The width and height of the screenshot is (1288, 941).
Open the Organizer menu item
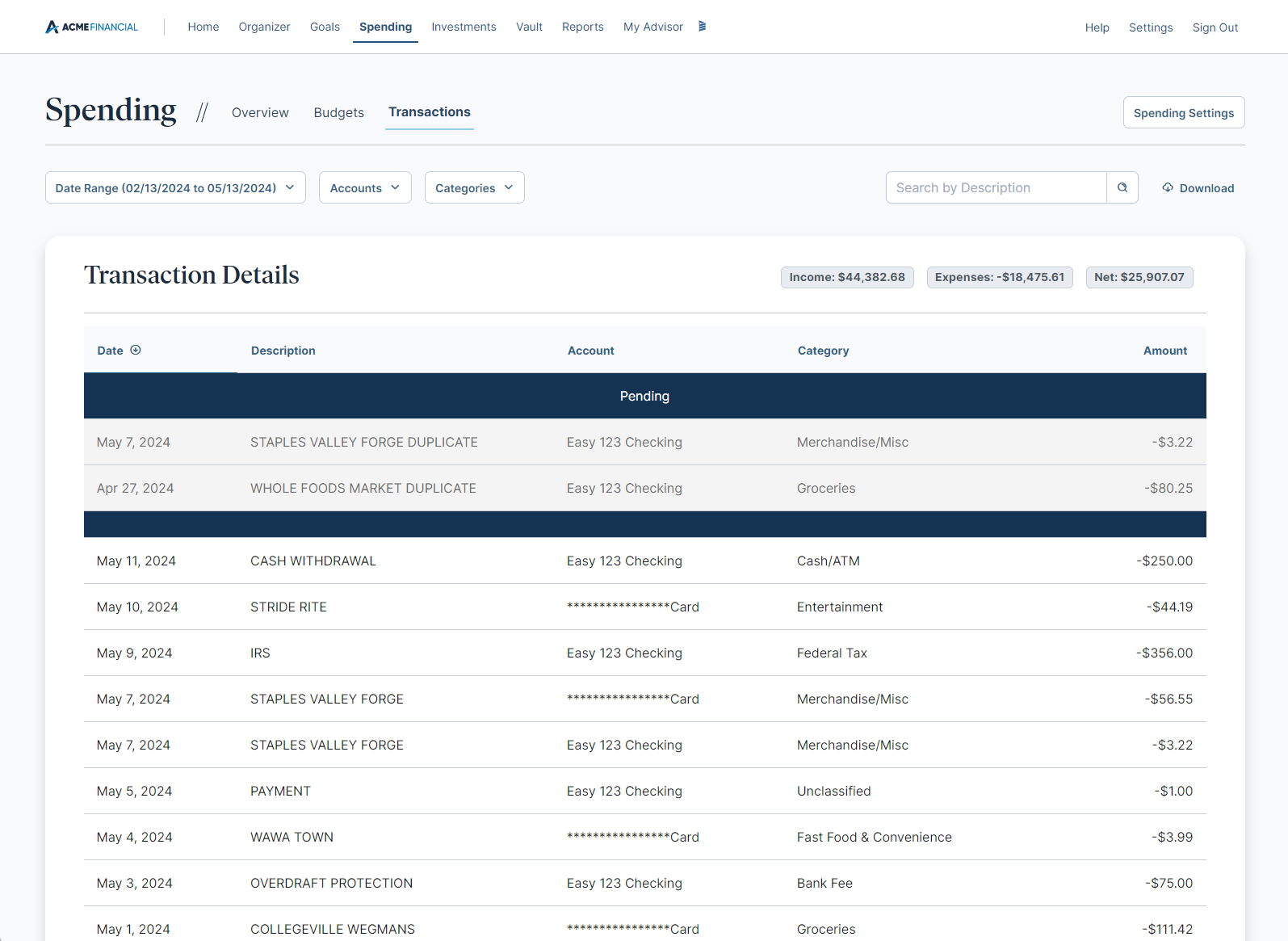click(264, 27)
